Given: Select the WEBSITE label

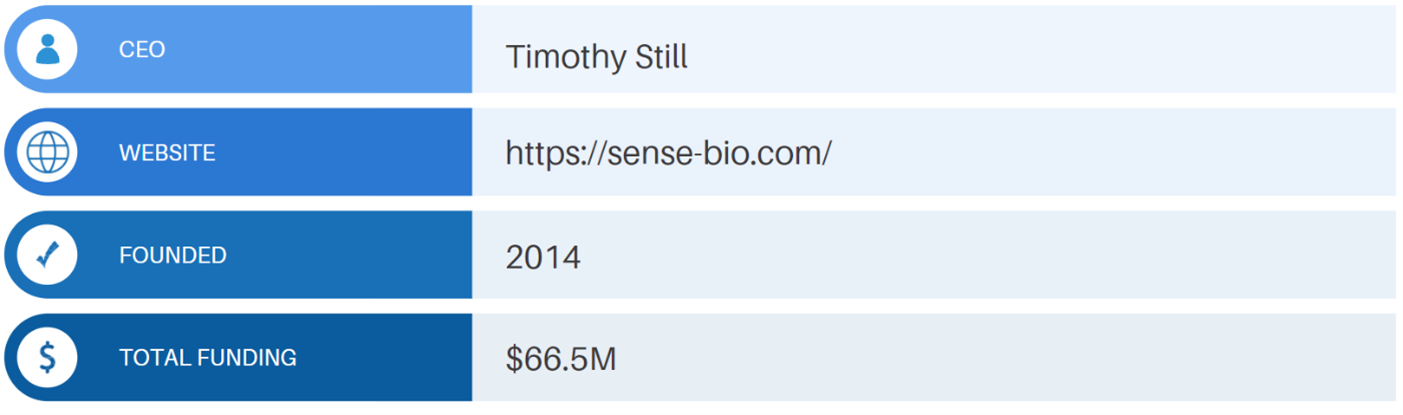Looking at the screenshot, I should coord(167,153).
